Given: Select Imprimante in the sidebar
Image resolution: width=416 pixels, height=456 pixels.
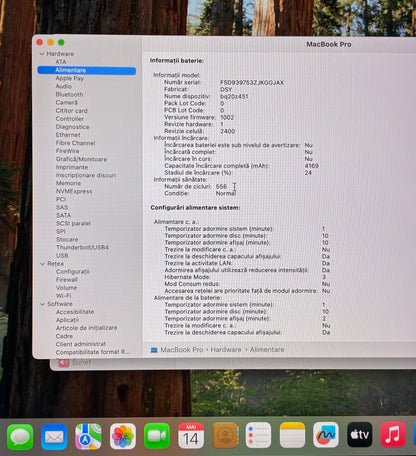Looking at the screenshot, I should [72, 167].
